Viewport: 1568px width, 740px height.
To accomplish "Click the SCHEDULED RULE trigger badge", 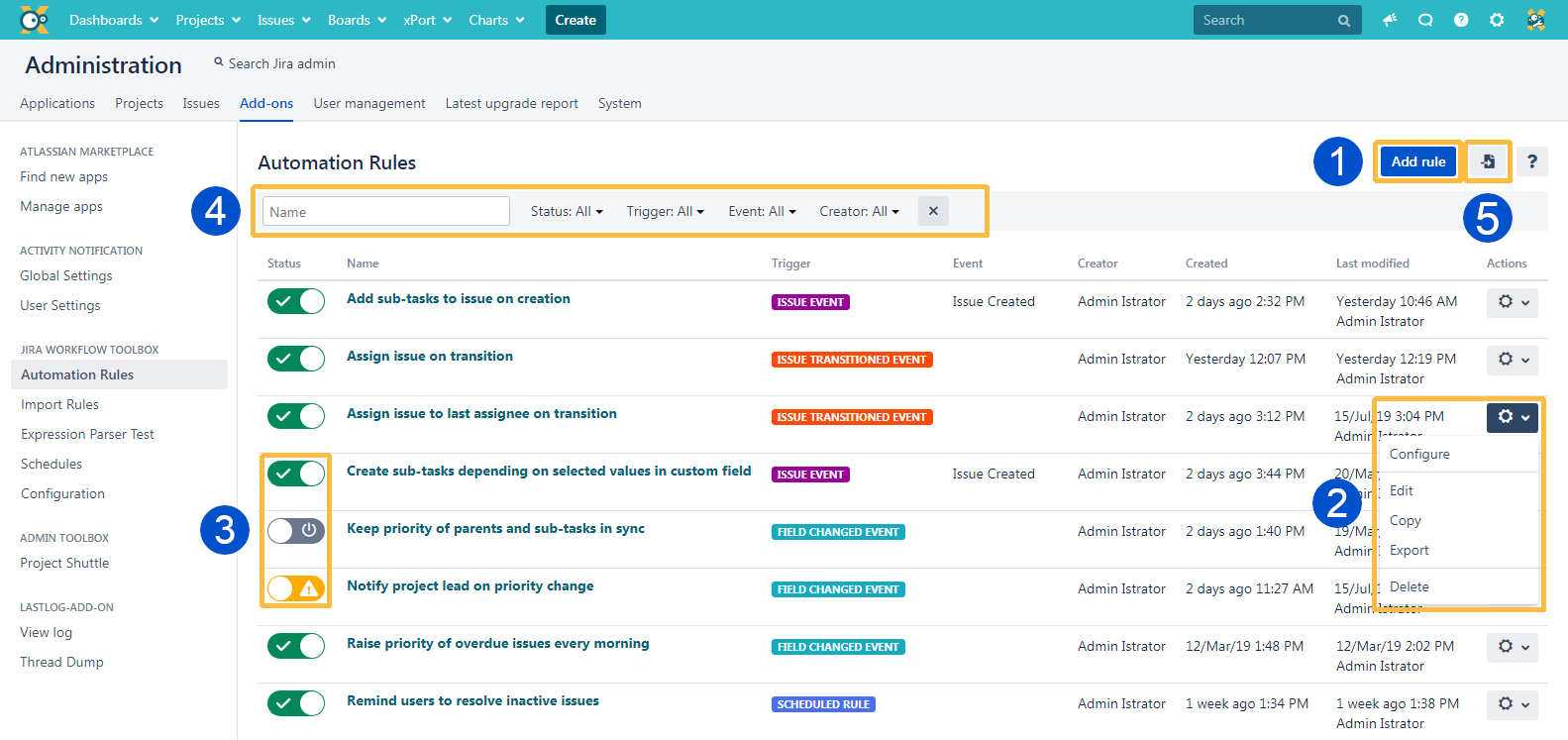I will point(823,704).
